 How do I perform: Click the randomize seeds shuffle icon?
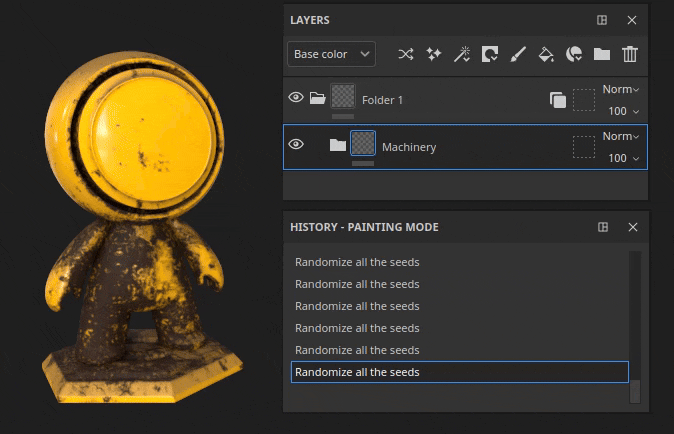coord(405,54)
